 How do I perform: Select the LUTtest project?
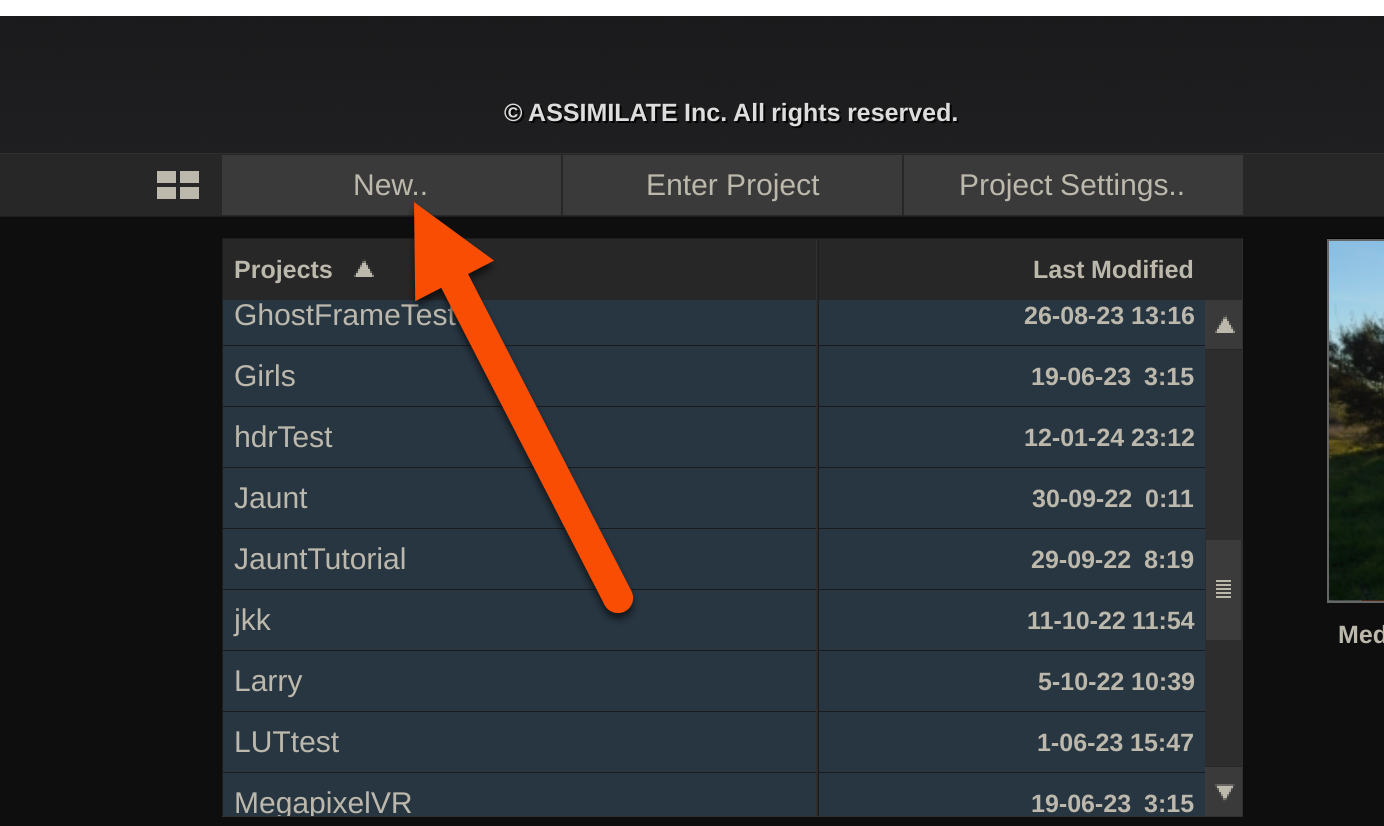click(287, 743)
